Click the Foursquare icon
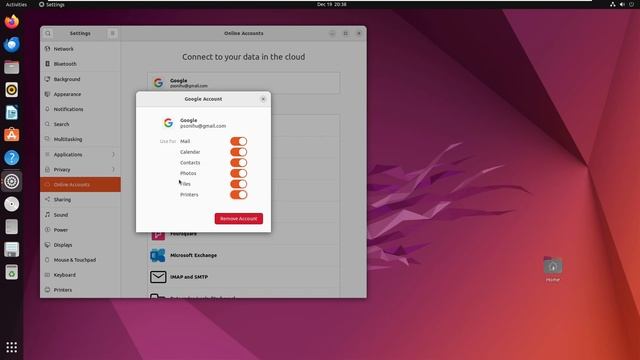Viewport: 640px width, 360px height. 158,236
